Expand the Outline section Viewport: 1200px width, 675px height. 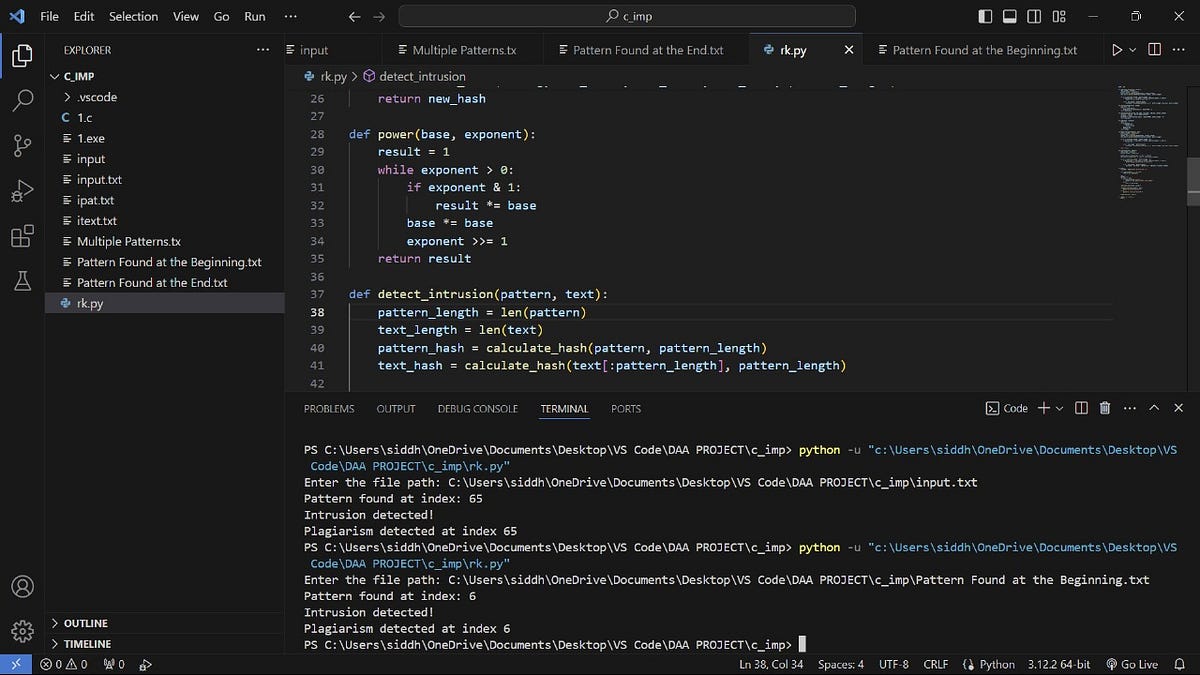pos(85,623)
